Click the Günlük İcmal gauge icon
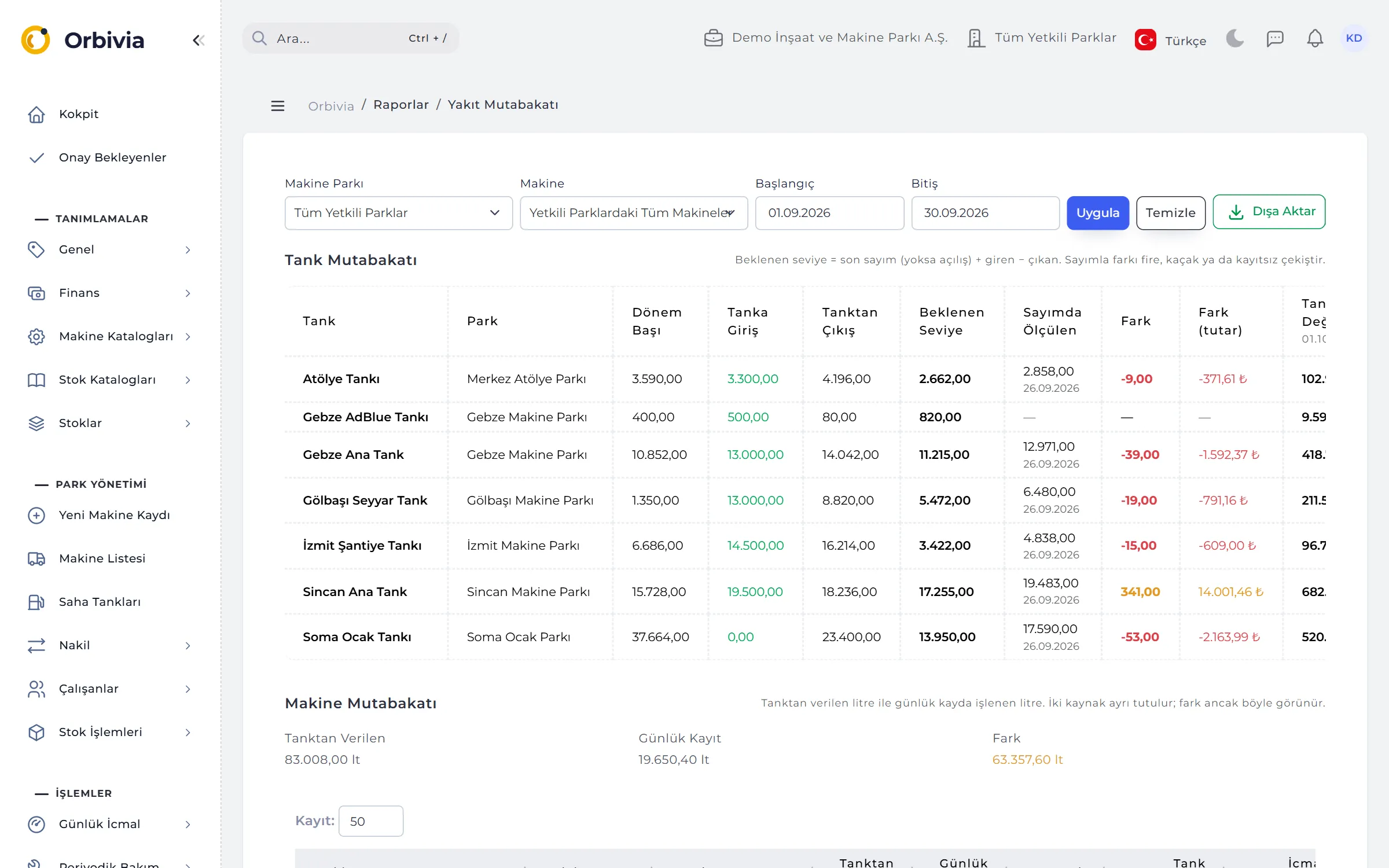1389x868 pixels. pyautogui.click(x=36, y=824)
